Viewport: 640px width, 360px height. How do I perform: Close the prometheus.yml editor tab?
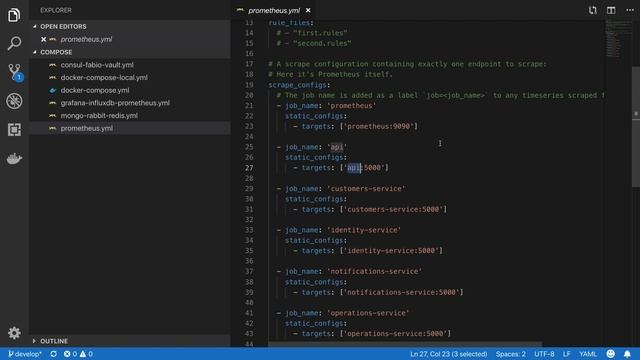[x=308, y=10]
